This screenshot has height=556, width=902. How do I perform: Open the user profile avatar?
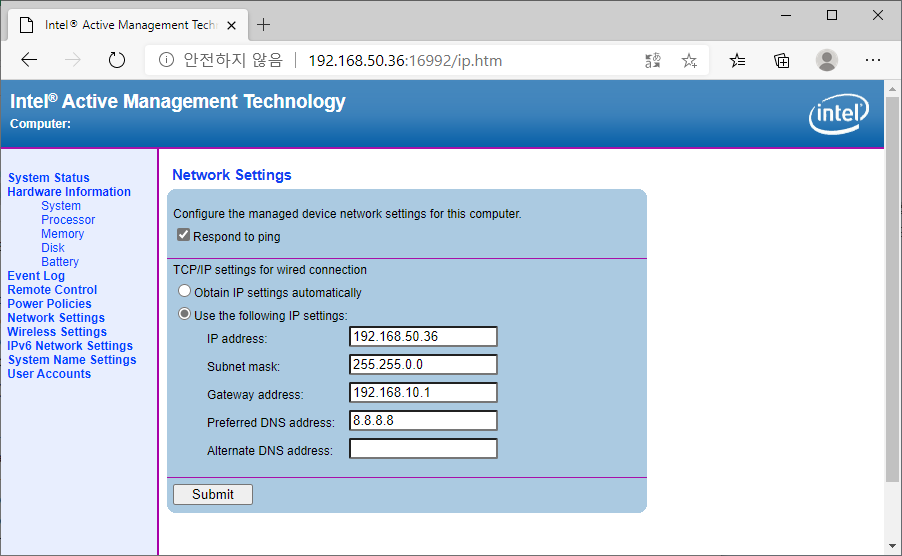[827, 60]
